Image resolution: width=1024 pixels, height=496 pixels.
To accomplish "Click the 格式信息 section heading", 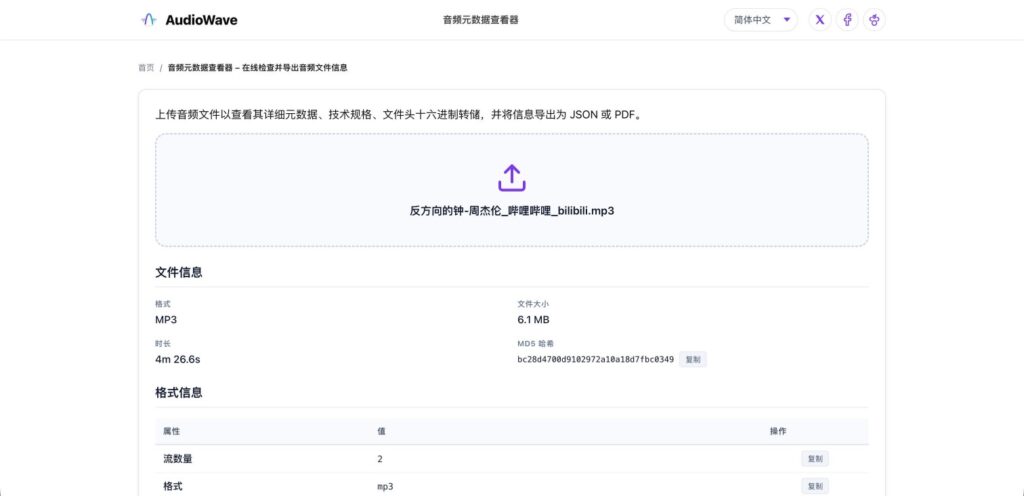I will (x=179, y=392).
